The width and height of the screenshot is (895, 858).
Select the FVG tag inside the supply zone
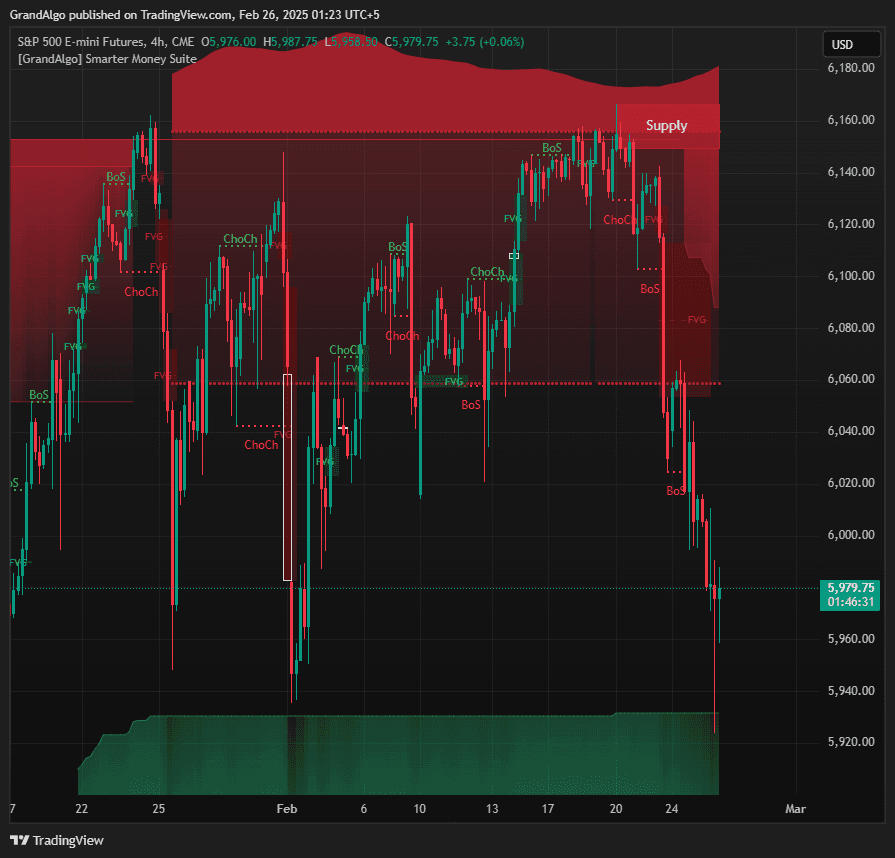[695, 320]
